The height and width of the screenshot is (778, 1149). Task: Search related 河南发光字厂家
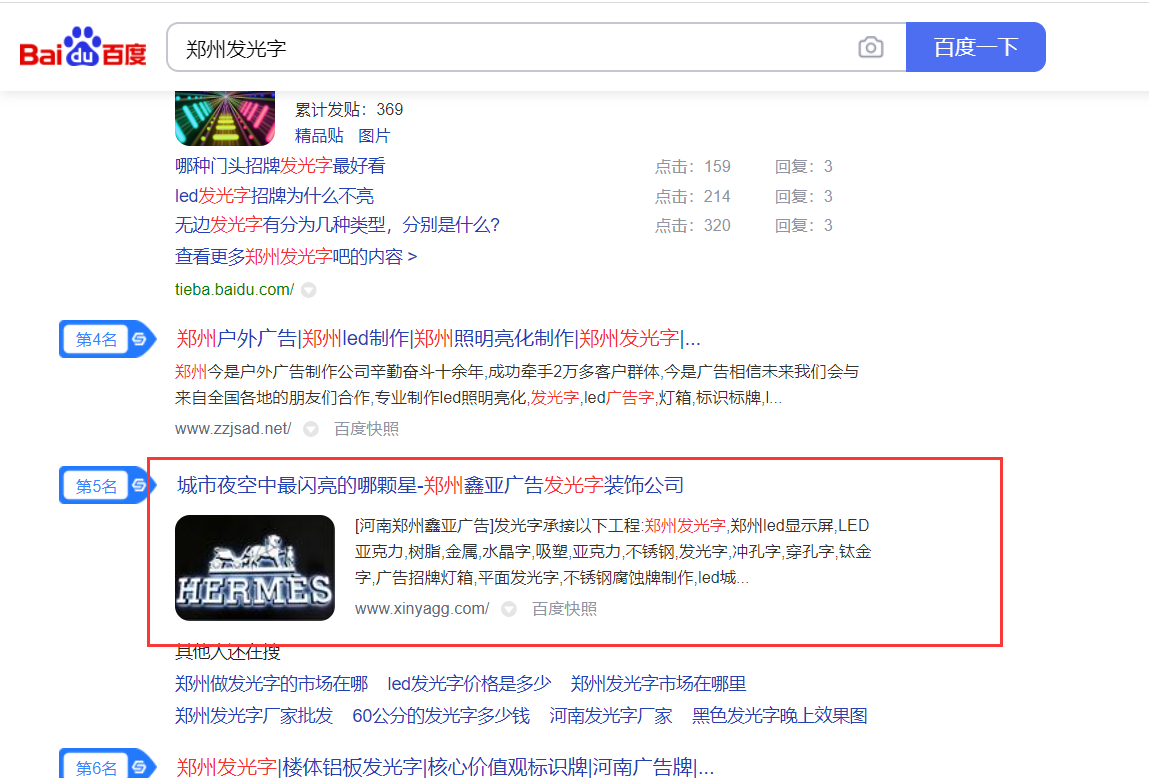point(611,715)
